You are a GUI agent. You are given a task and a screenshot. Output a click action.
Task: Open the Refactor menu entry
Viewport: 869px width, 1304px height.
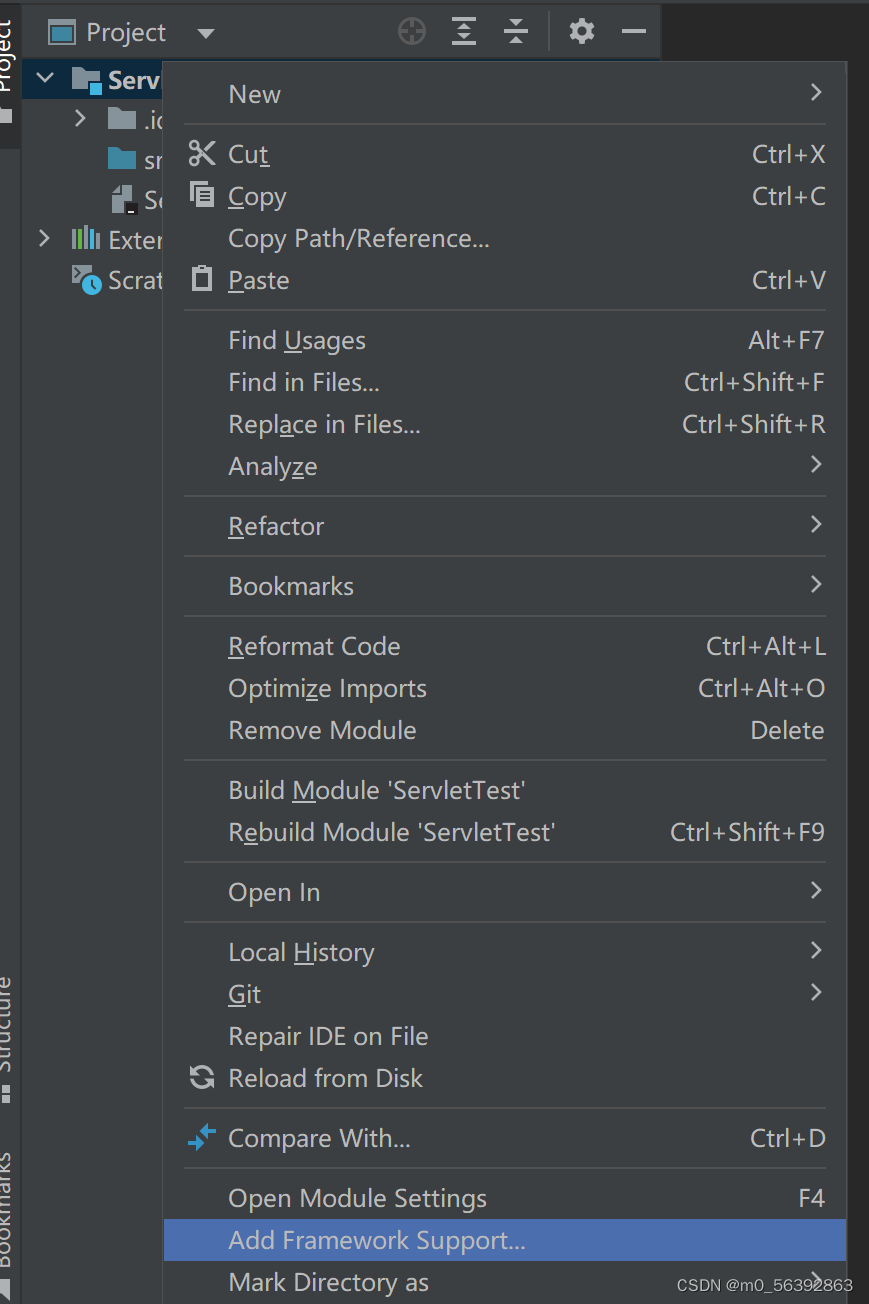tap(505, 526)
